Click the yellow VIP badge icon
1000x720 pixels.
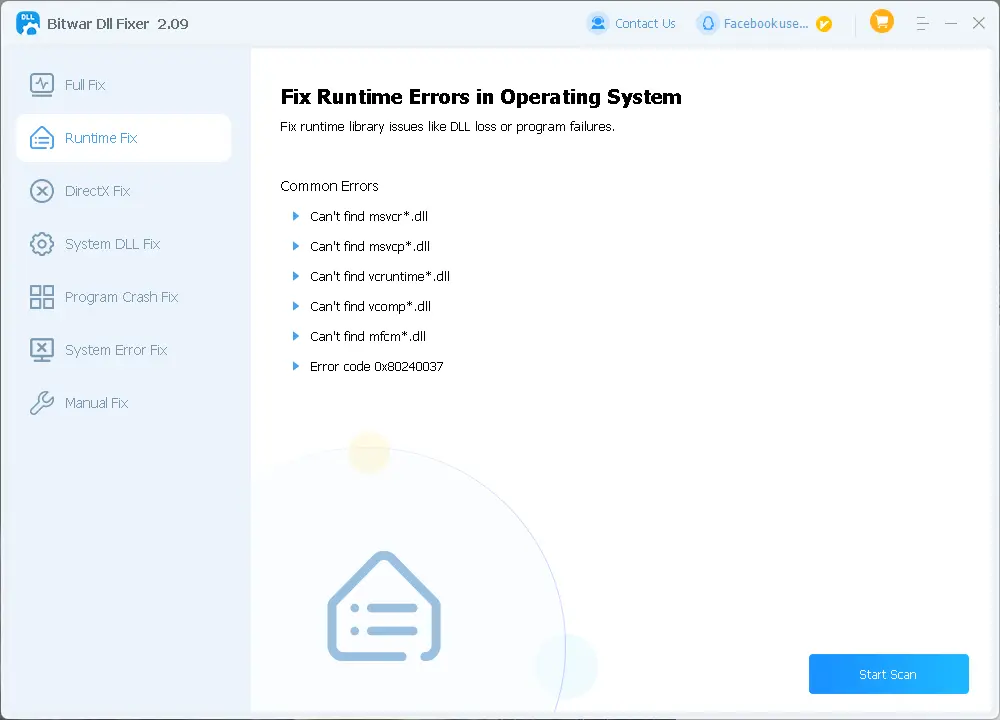tap(824, 24)
